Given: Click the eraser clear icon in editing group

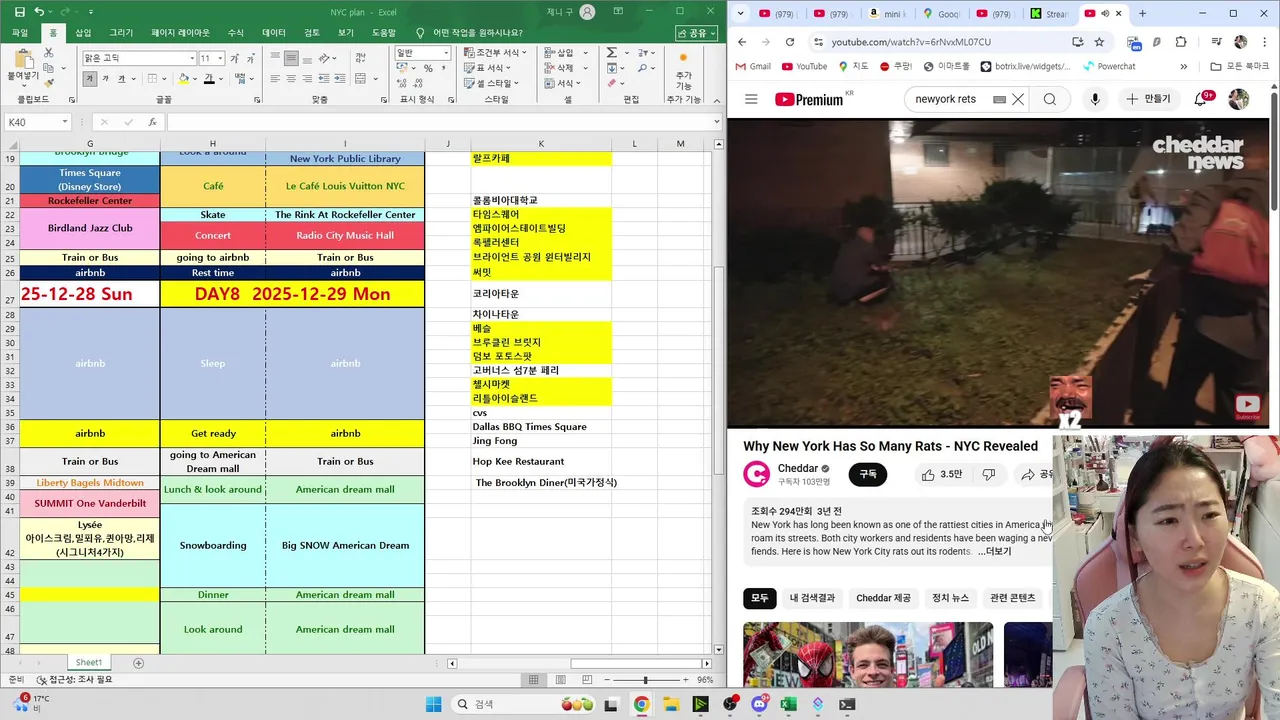Looking at the screenshot, I should pos(611,82).
